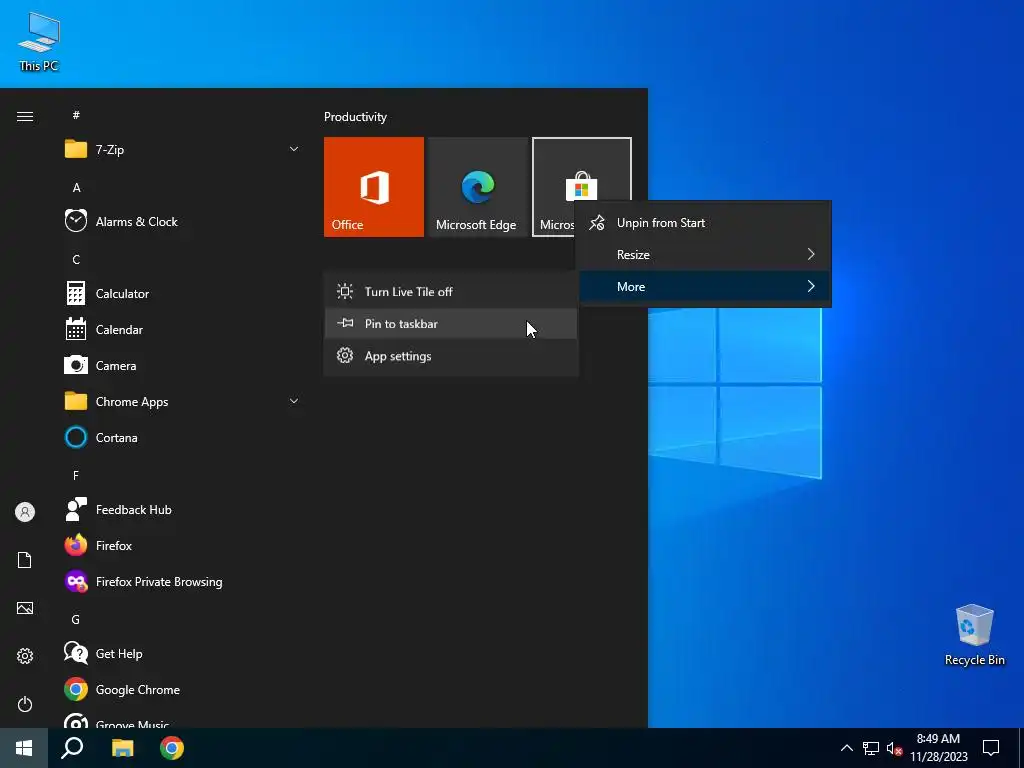
Task: Open the This PC desktop icon
Action: pyautogui.click(x=39, y=42)
